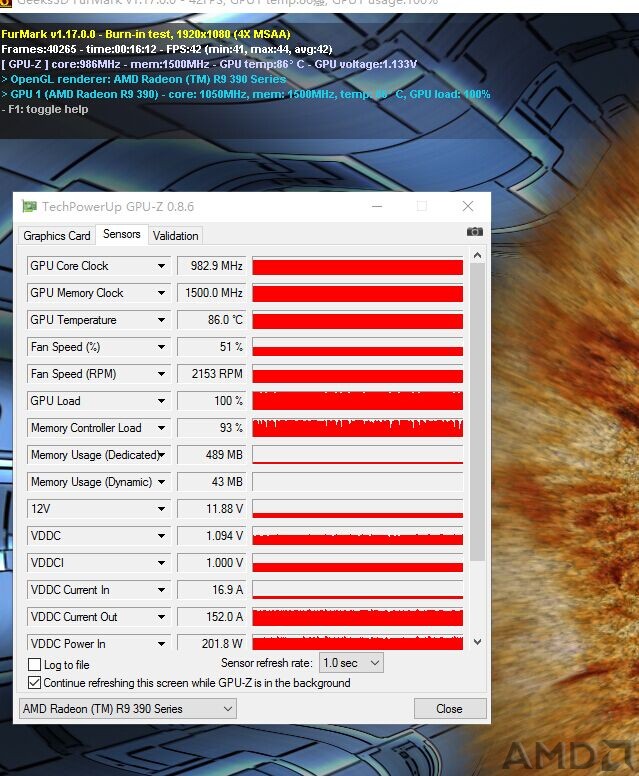Click the GPU Load history graph

pos(357,401)
